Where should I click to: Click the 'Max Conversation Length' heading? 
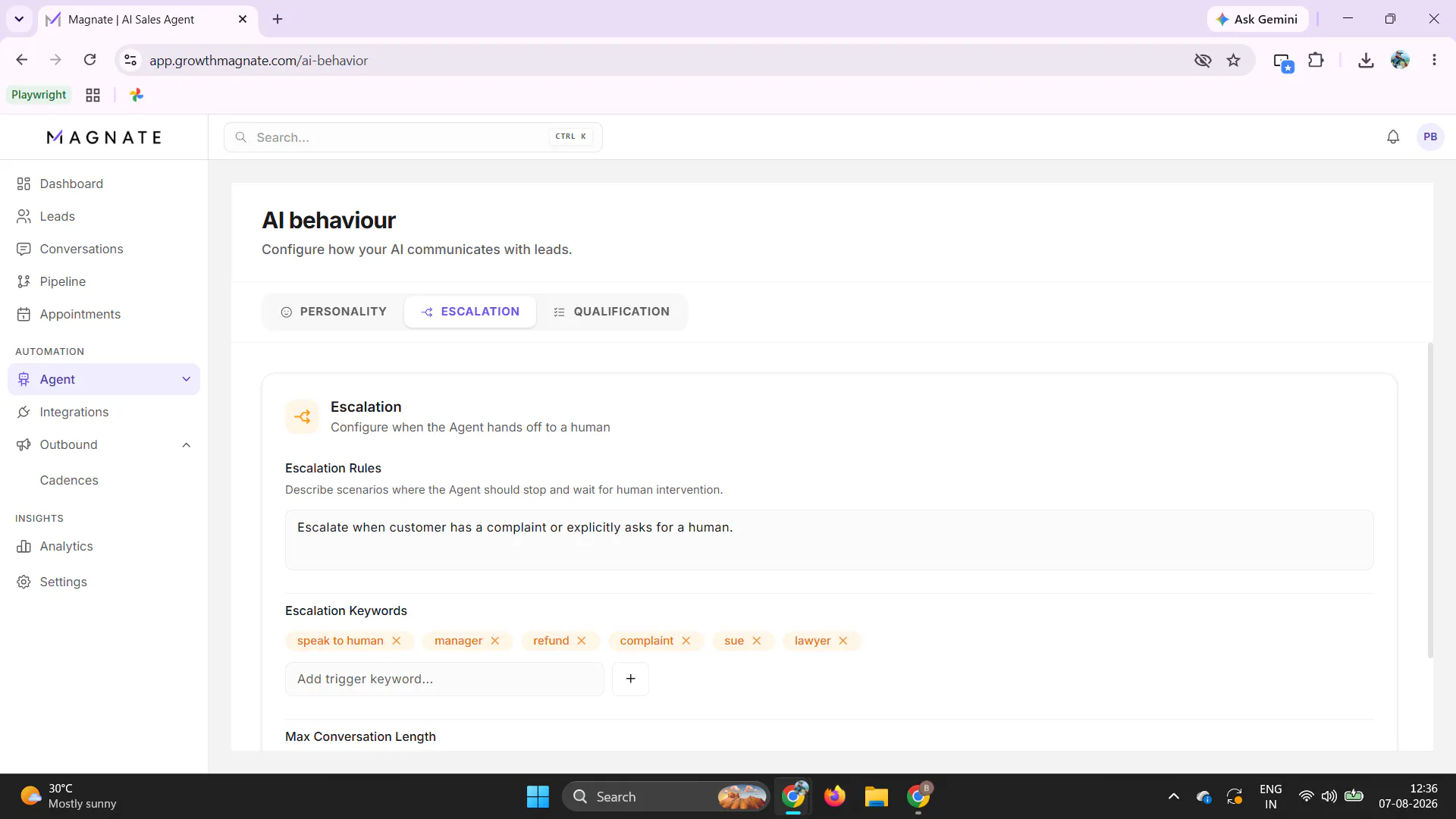click(x=360, y=736)
